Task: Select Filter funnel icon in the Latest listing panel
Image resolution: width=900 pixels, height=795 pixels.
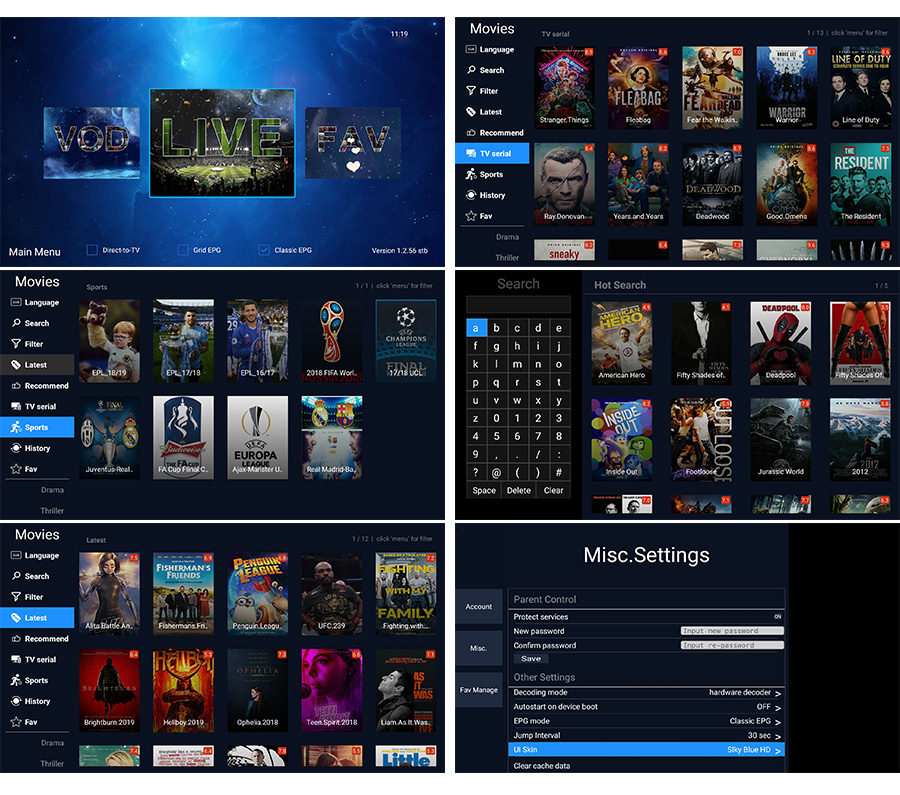Action: [16, 597]
